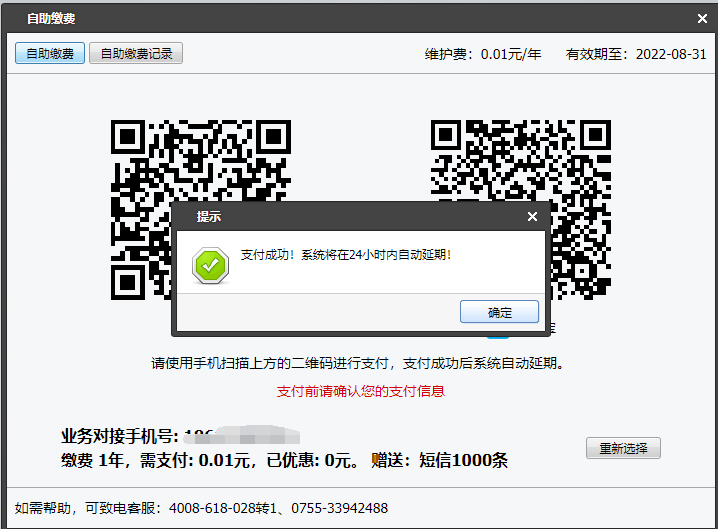The height and width of the screenshot is (529, 718).
Task: Close the 提示 dialog with X
Action: click(x=532, y=217)
